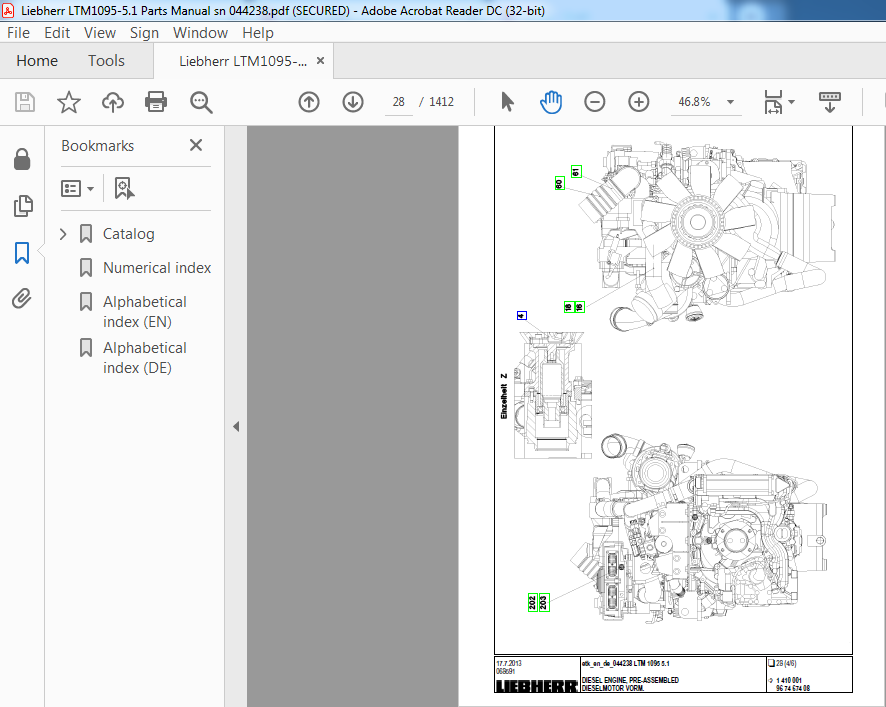Open the Catalog bookmark

click(x=128, y=234)
